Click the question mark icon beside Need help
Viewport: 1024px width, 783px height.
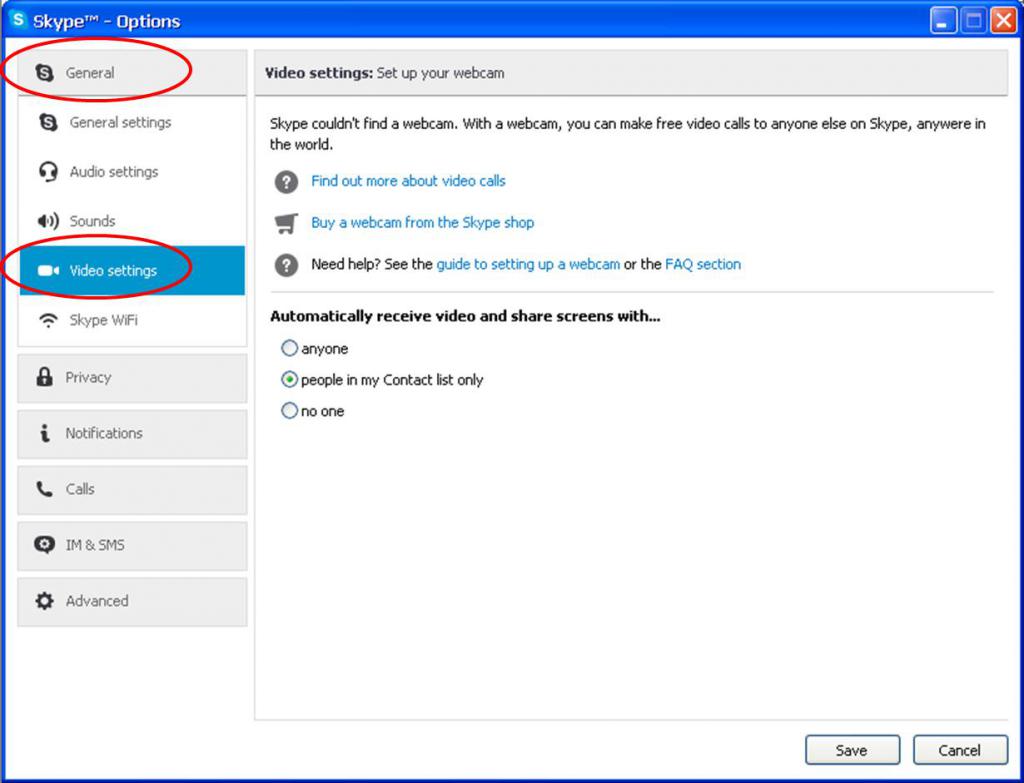pos(286,265)
